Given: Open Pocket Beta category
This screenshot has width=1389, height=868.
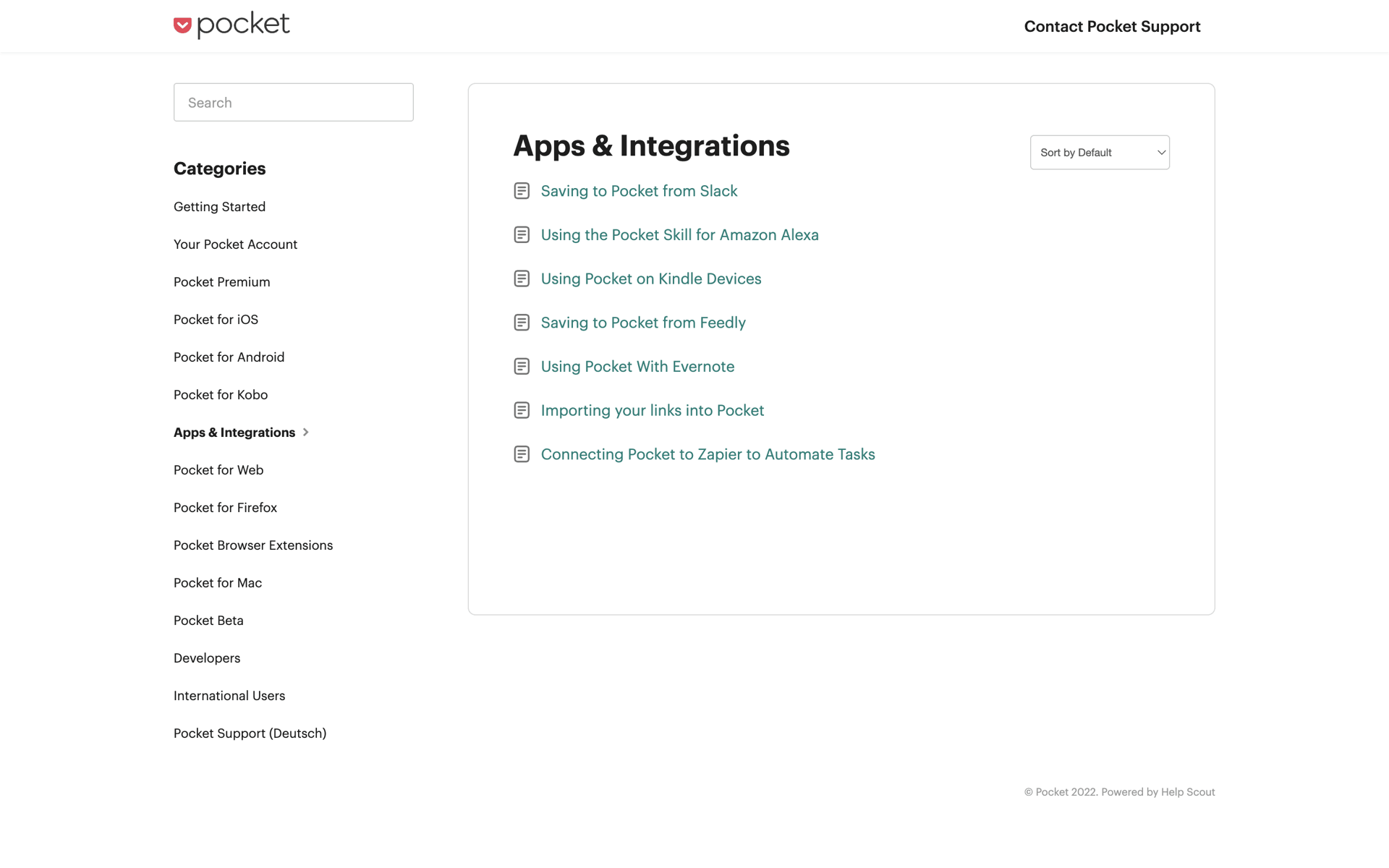Looking at the screenshot, I should click(x=208, y=621).
